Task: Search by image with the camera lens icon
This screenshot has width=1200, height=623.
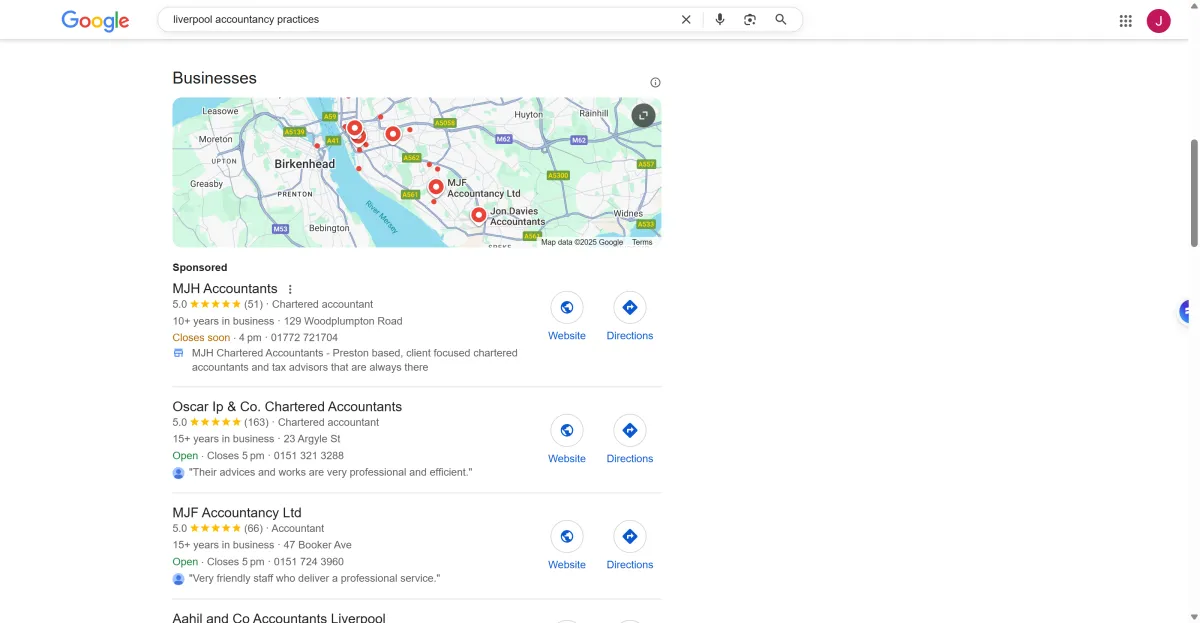Action: click(750, 19)
